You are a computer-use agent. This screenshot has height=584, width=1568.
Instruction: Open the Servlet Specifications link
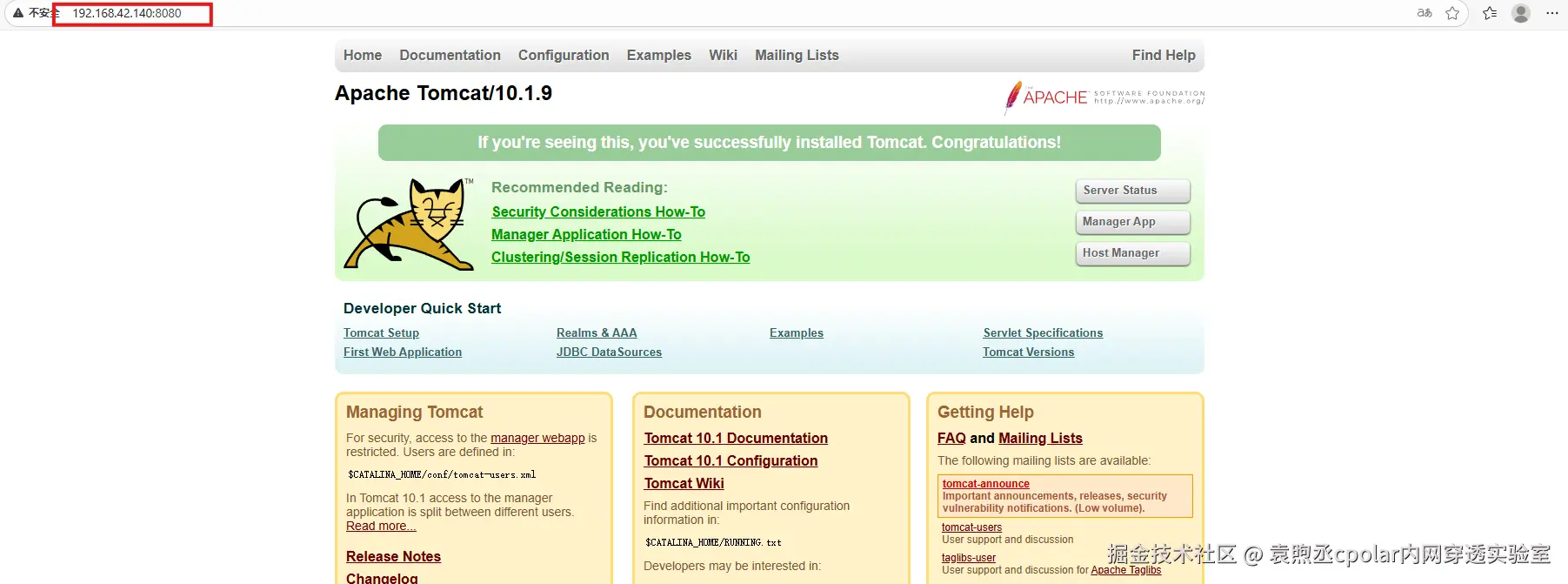1043,332
